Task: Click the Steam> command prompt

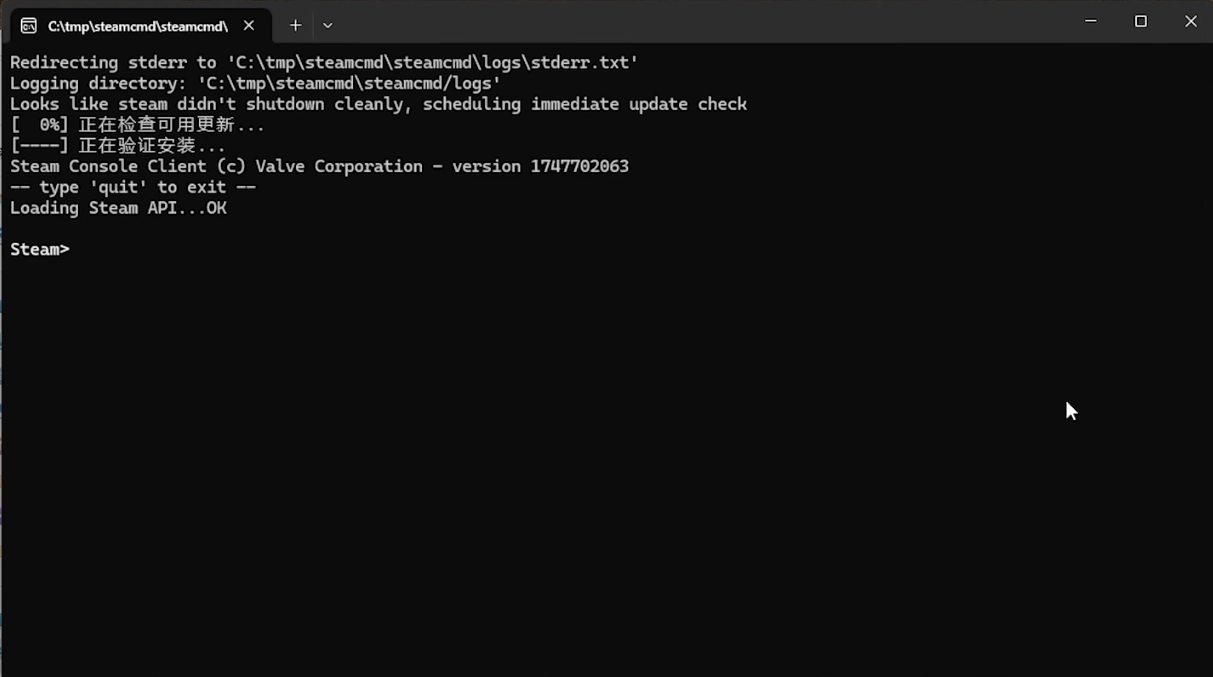Action: coord(40,249)
